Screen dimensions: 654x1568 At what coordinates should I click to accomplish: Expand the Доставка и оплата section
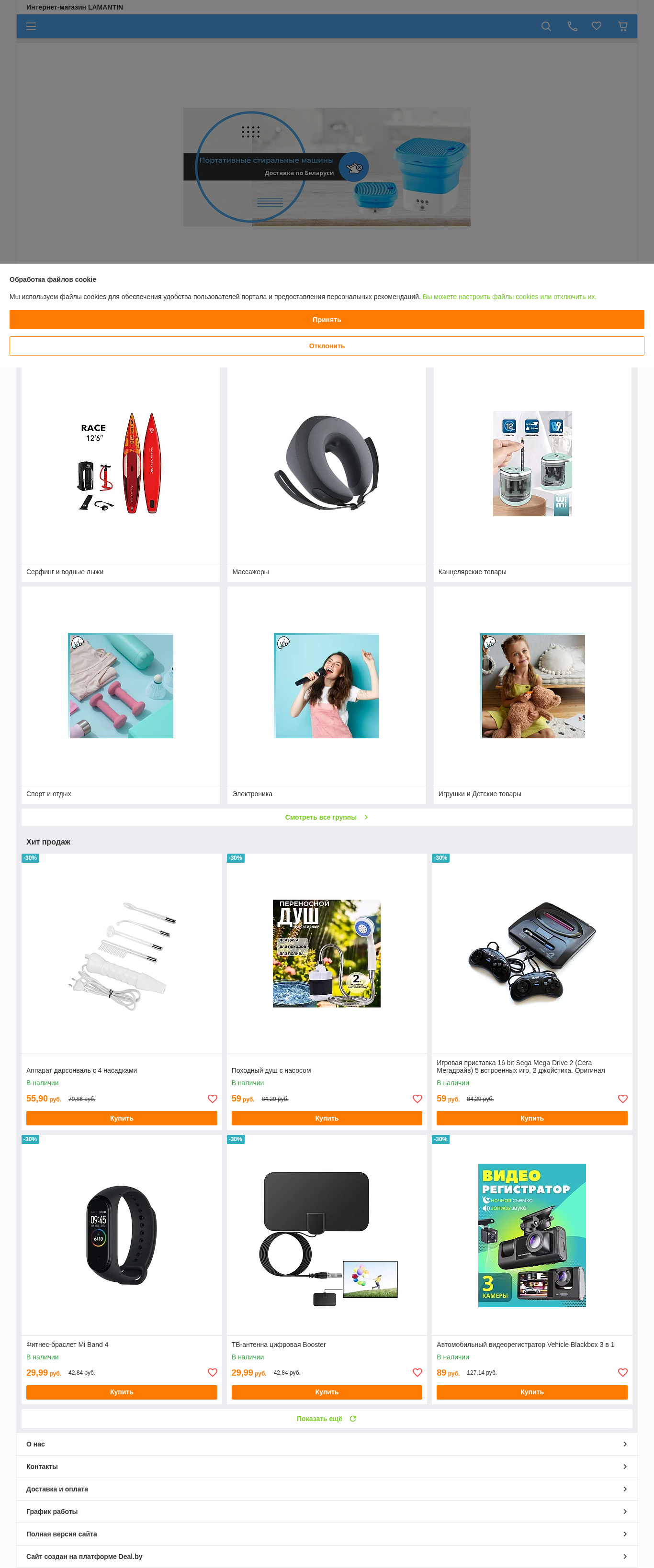pos(327,1489)
